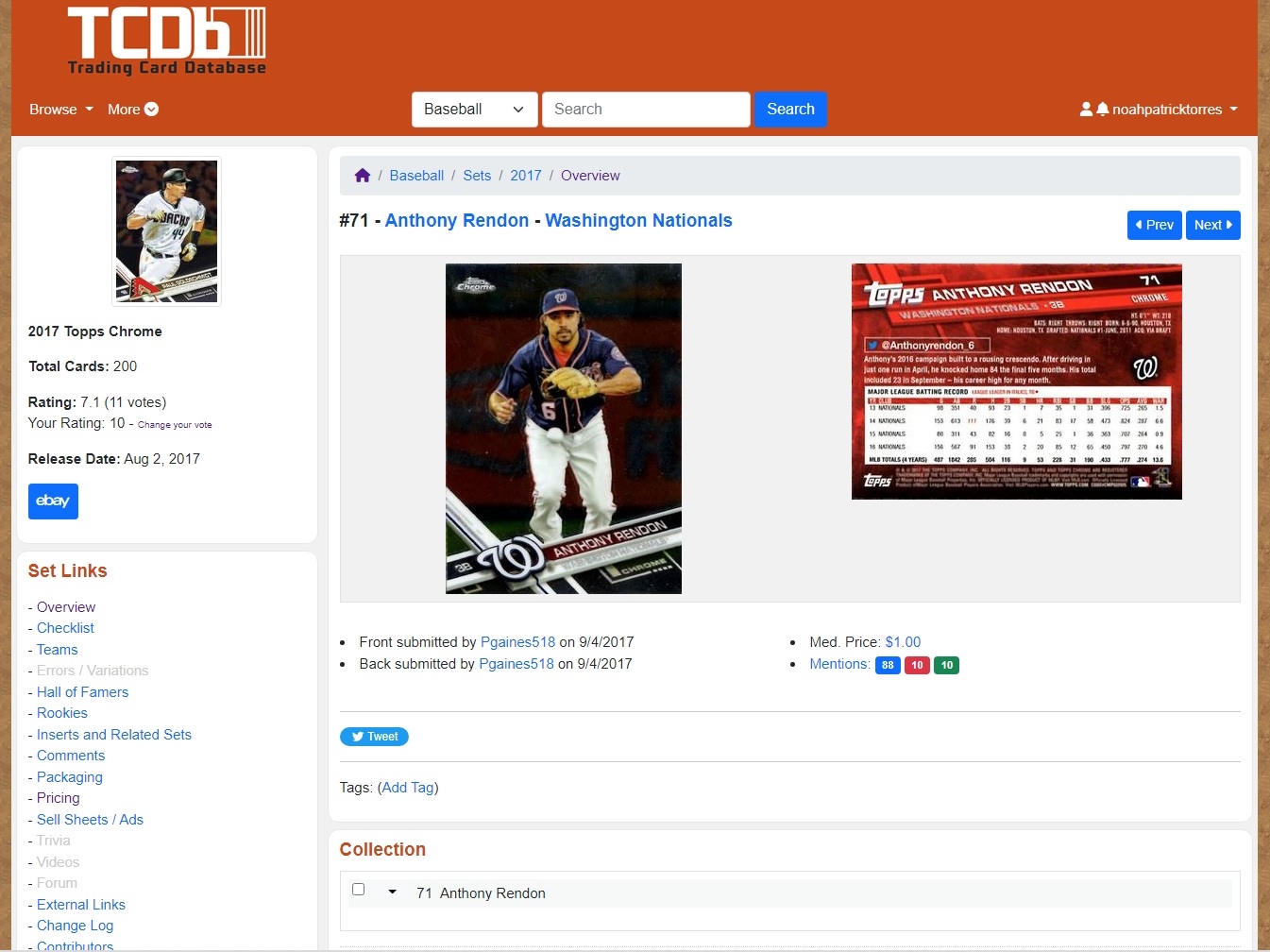Click the blue Search button
Viewport: 1270px width, 952px height.
790,110
